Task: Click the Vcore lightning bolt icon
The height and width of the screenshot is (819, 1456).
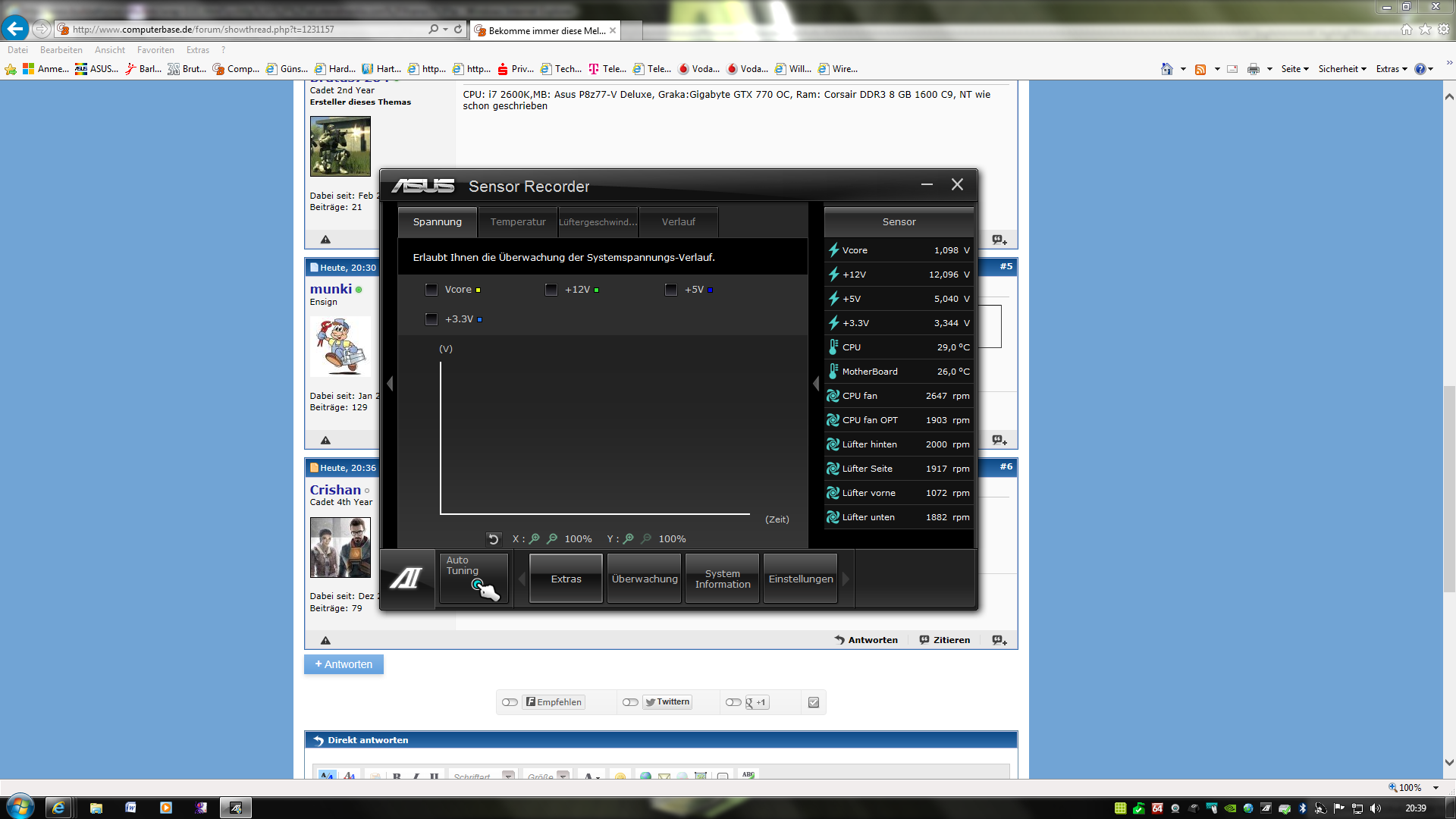Action: pos(833,250)
